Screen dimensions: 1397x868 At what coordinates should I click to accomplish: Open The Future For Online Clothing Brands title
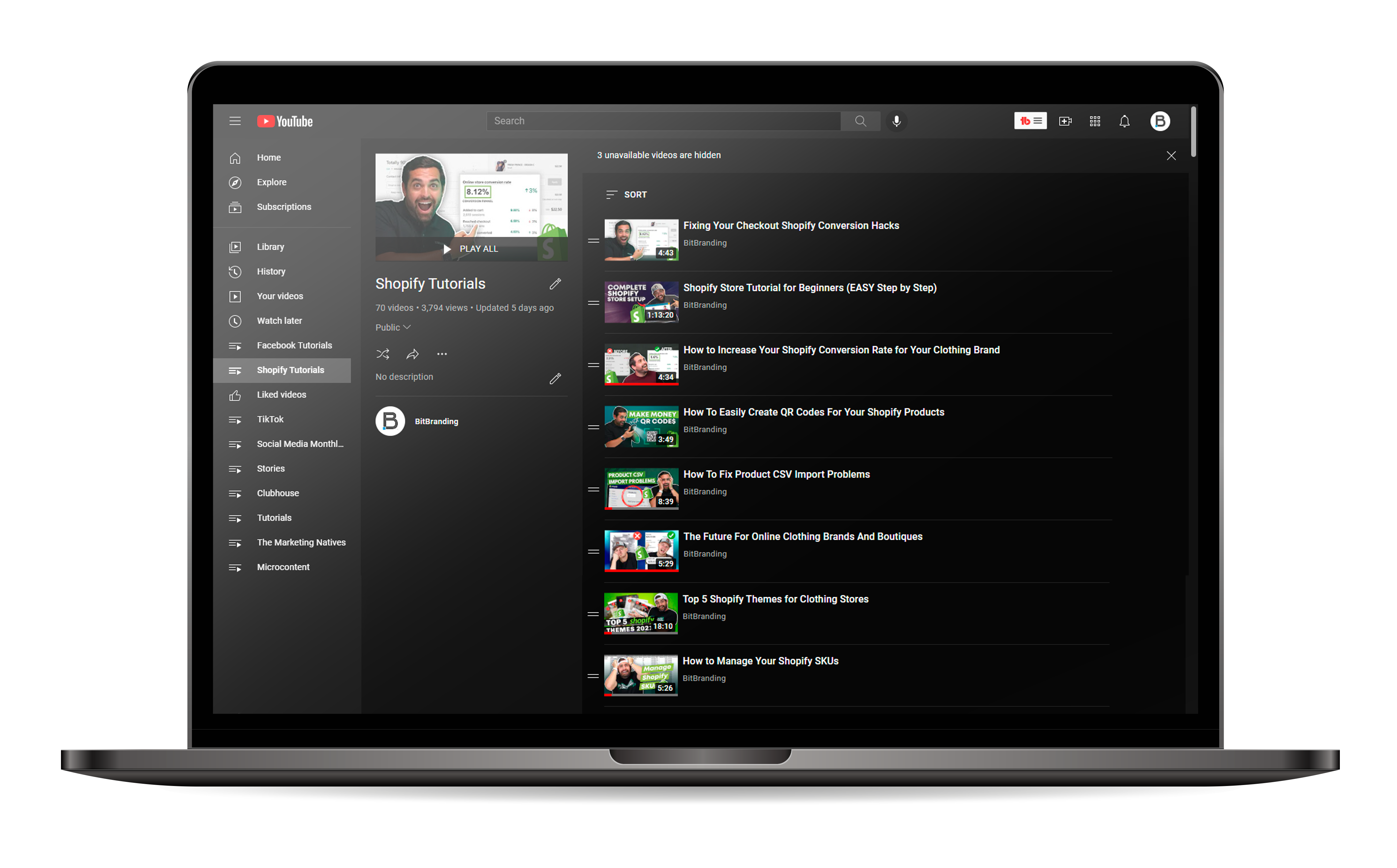point(803,537)
